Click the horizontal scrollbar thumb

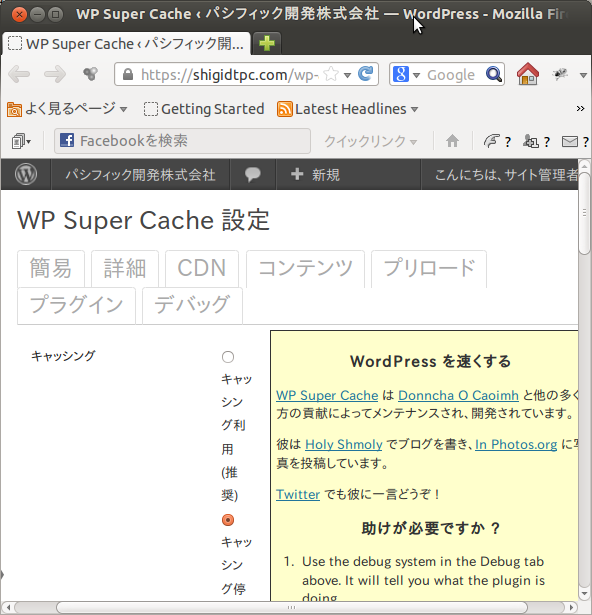[291, 608]
